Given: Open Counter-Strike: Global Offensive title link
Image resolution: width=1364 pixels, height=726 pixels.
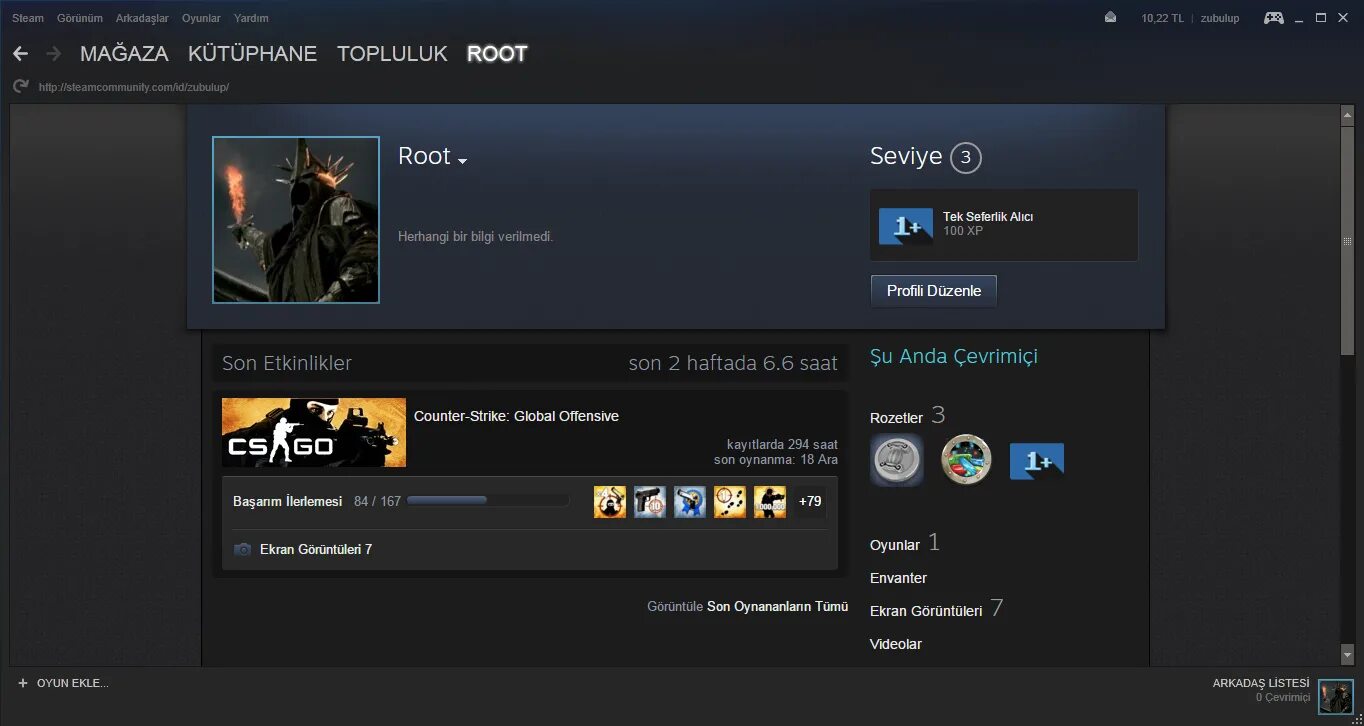Looking at the screenshot, I should pyautogui.click(x=516, y=416).
